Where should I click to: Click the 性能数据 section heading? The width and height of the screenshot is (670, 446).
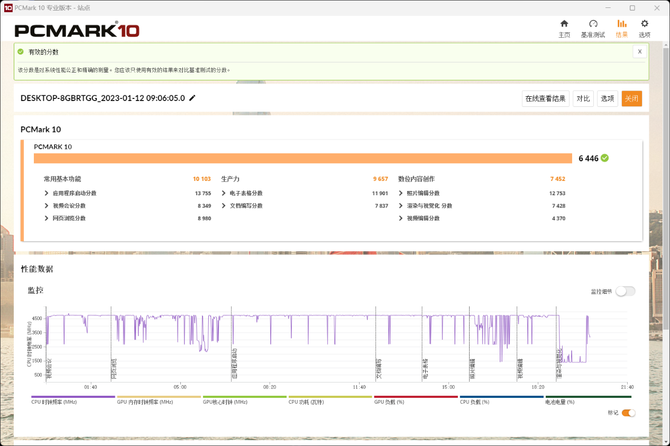pyautogui.click(x=37, y=269)
